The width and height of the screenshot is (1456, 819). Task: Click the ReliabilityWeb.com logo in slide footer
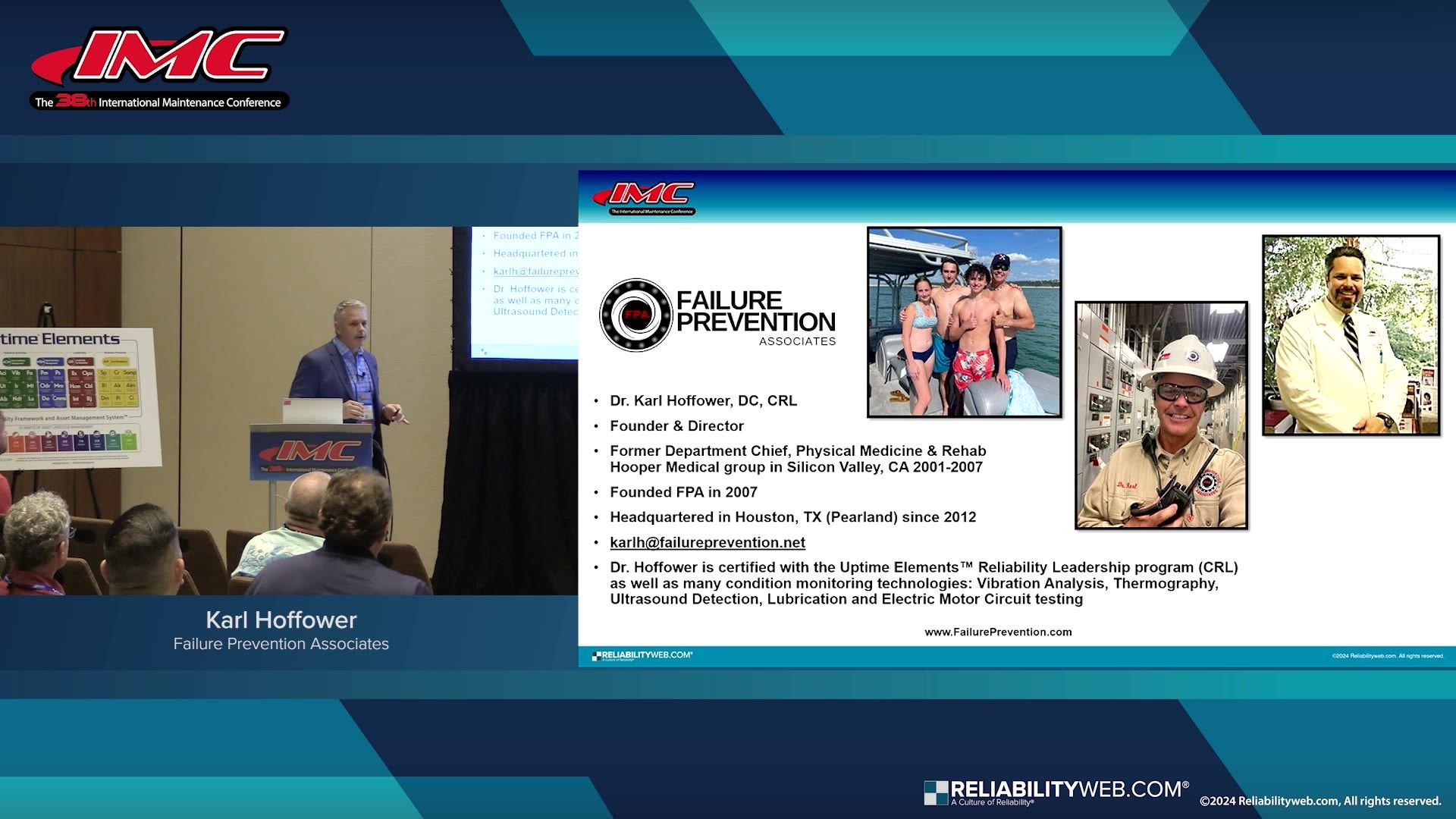[x=642, y=655]
